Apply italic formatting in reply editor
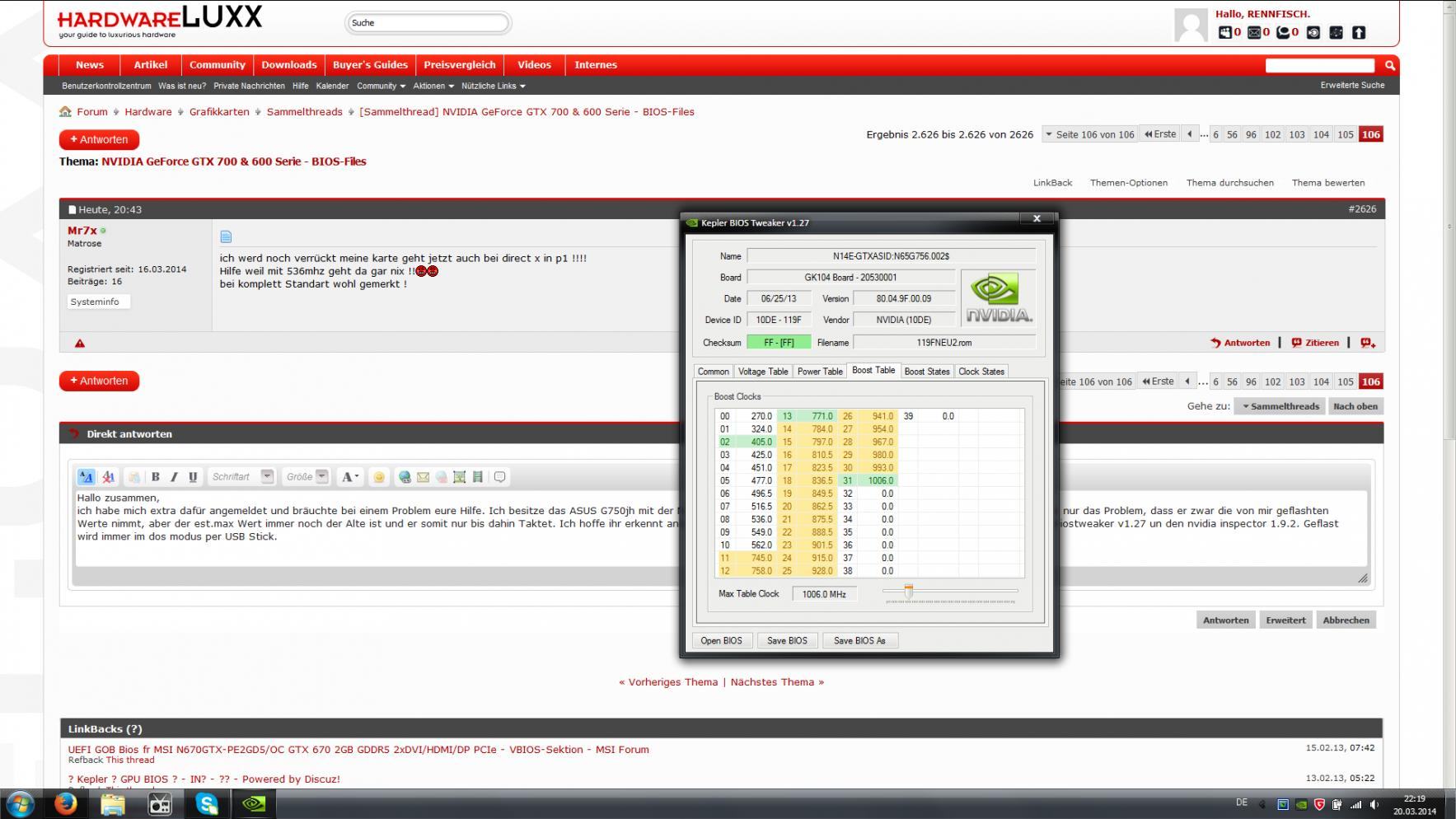 174,477
